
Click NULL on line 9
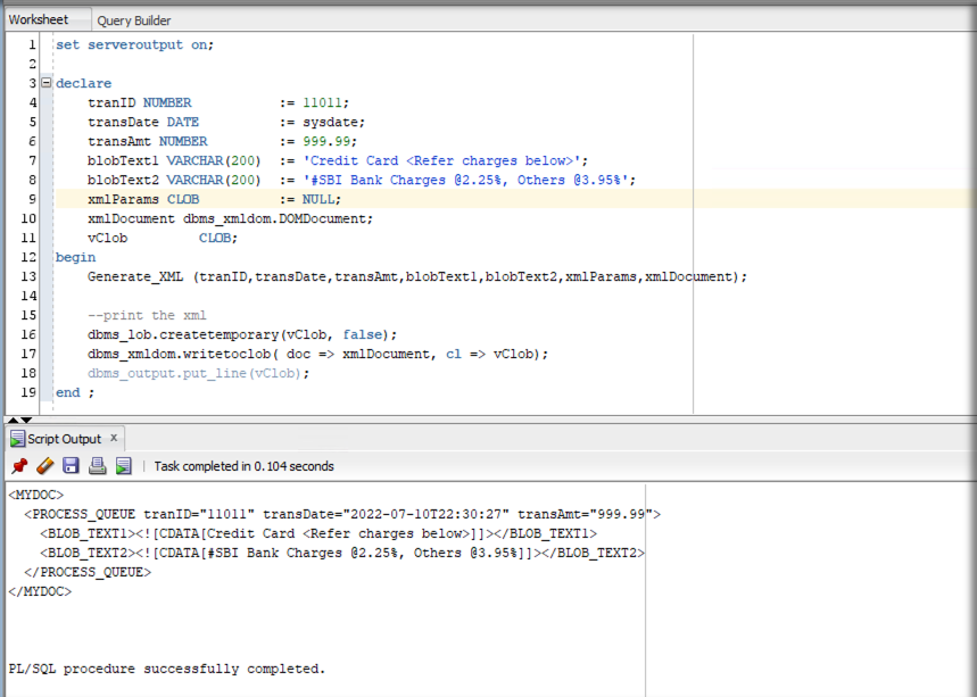click(318, 199)
